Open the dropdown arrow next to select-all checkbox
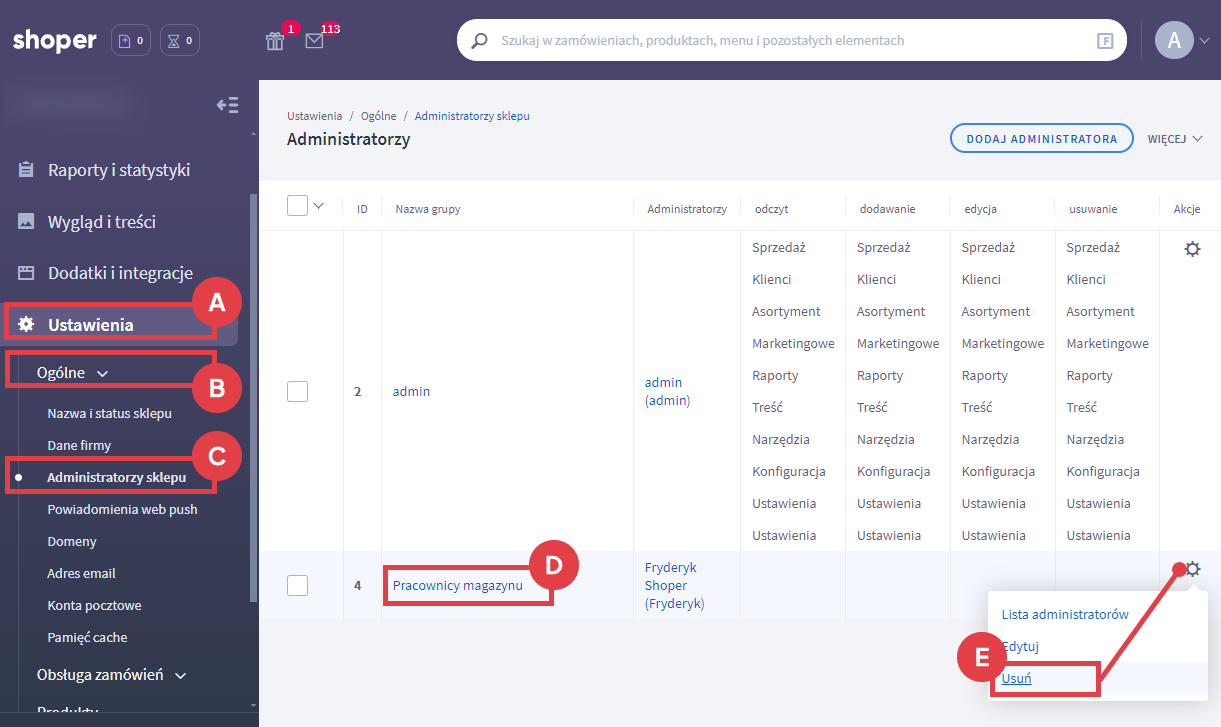The image size is (1221, 727). 319,205
